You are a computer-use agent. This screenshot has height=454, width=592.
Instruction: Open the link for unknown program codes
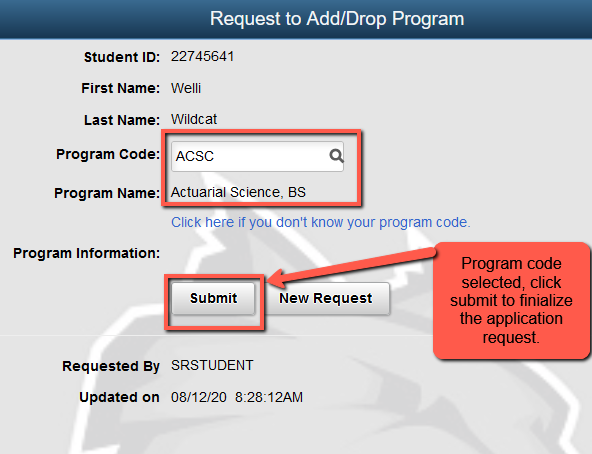click(321, 222)
